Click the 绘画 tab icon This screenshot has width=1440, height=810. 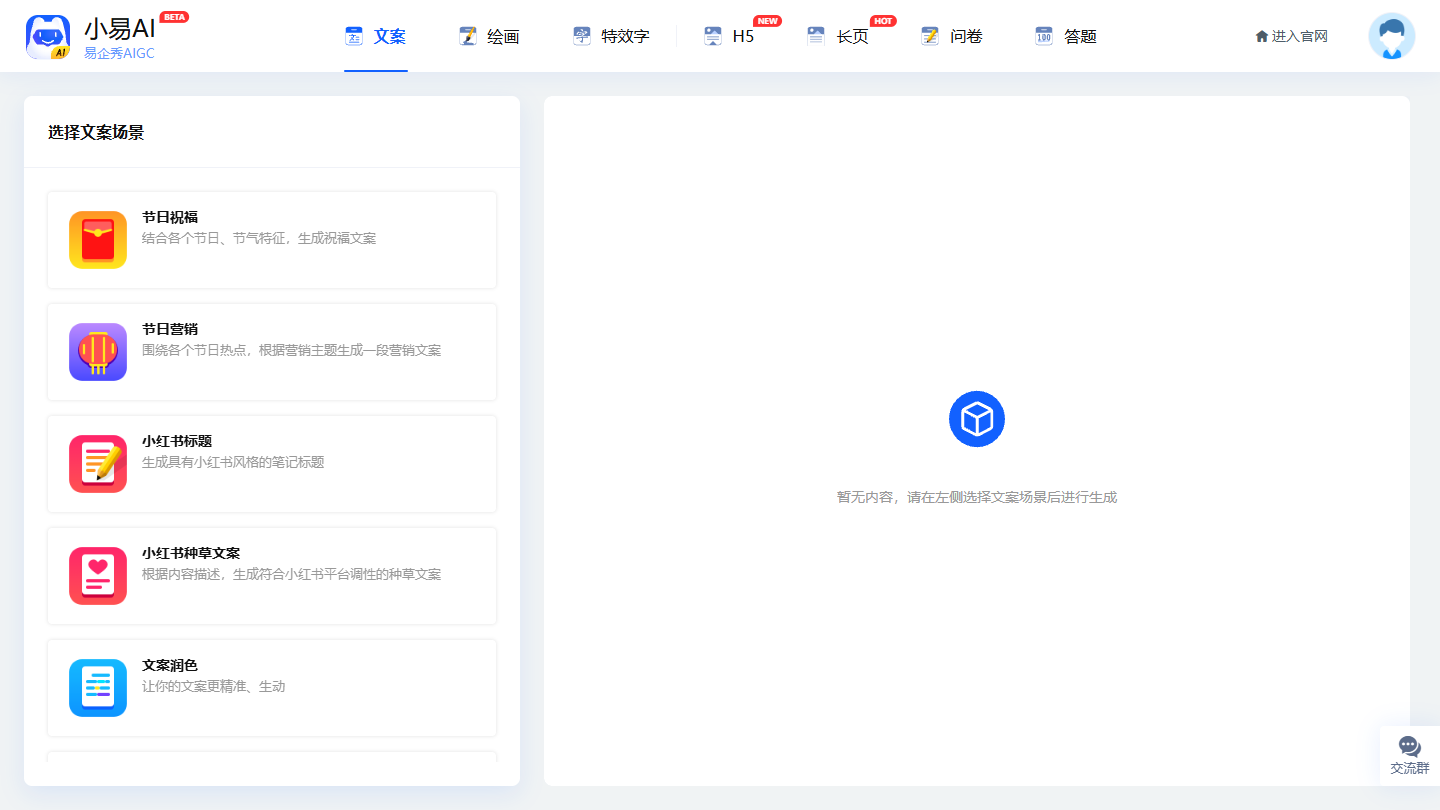click(x=468, y=36)
